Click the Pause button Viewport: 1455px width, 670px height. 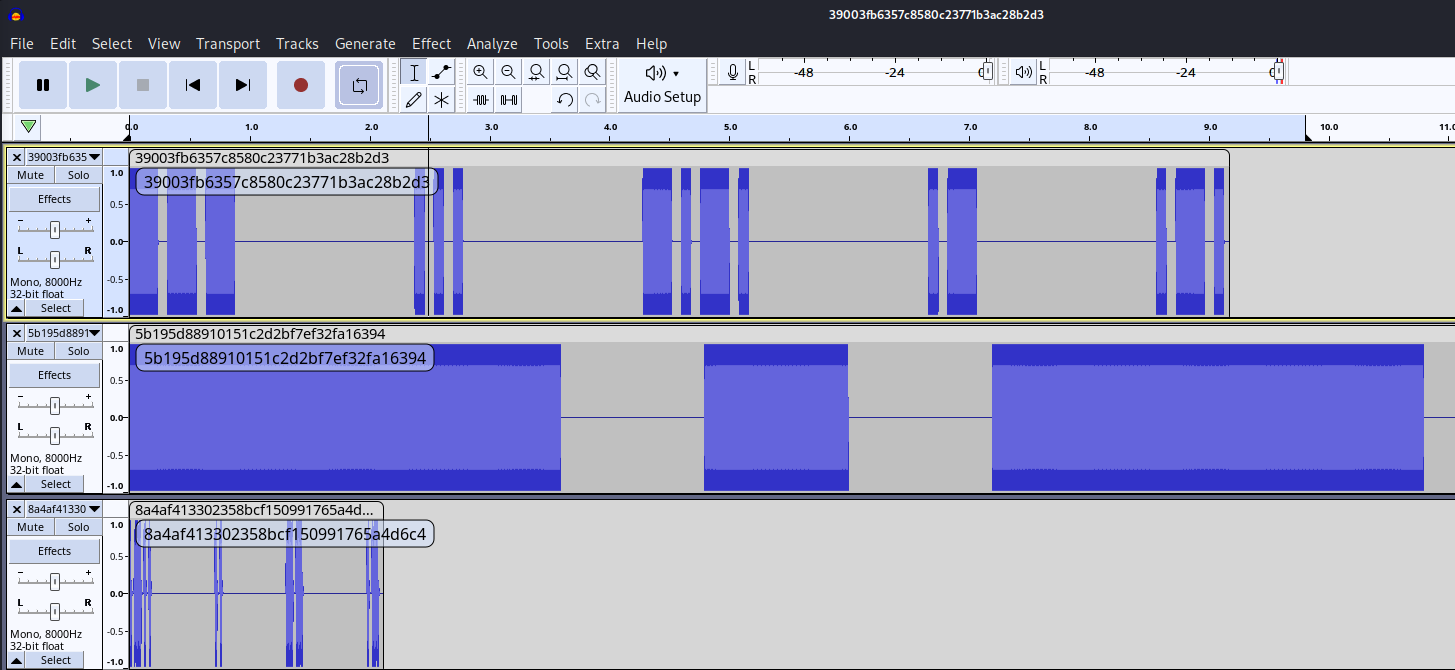[x=43, y=85]
